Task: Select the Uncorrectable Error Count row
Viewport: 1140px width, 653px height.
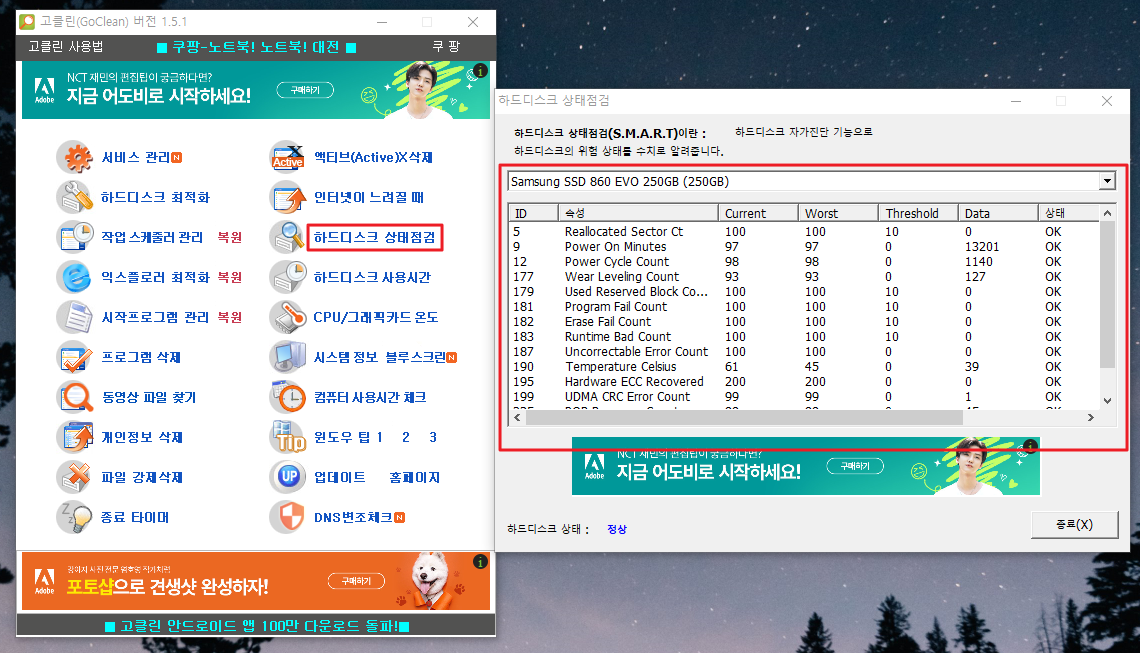Action: click(x=804, y=351)
